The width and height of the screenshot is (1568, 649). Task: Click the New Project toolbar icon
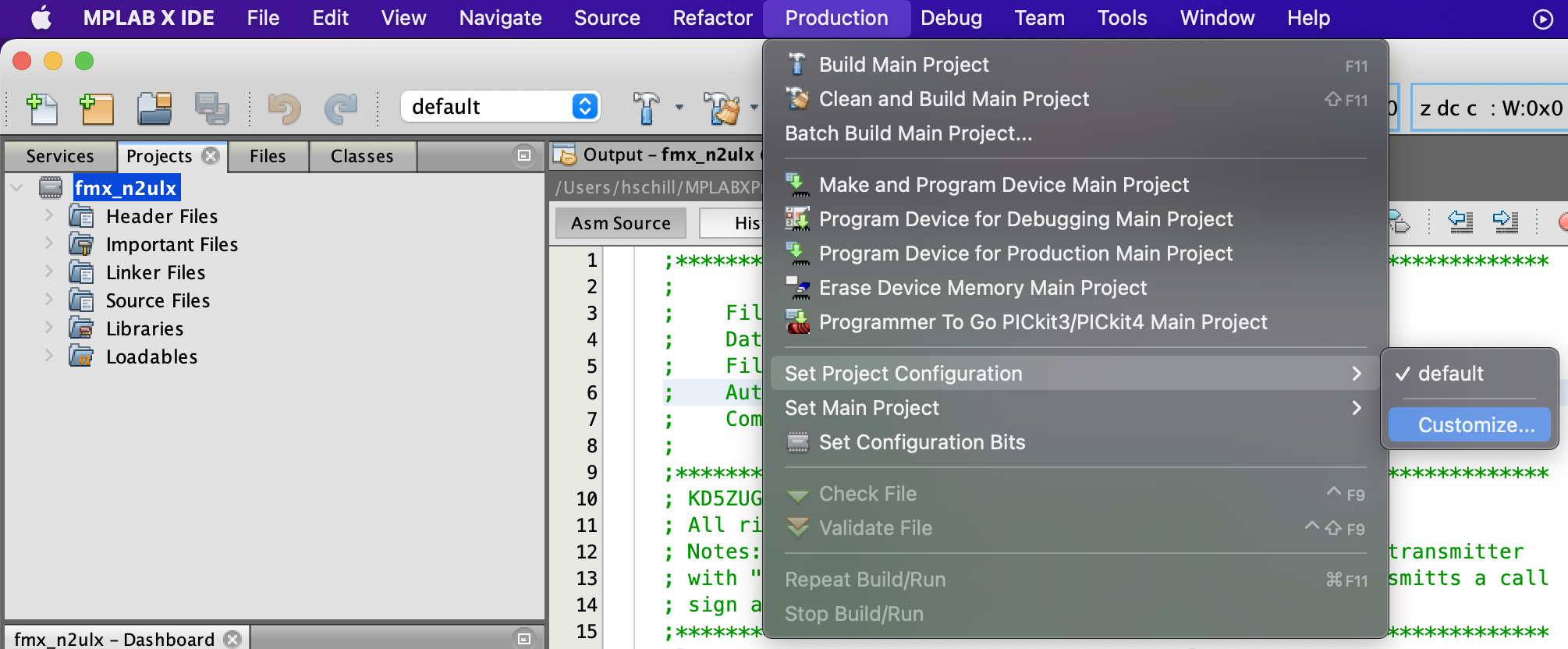click(x=97, y=108)
